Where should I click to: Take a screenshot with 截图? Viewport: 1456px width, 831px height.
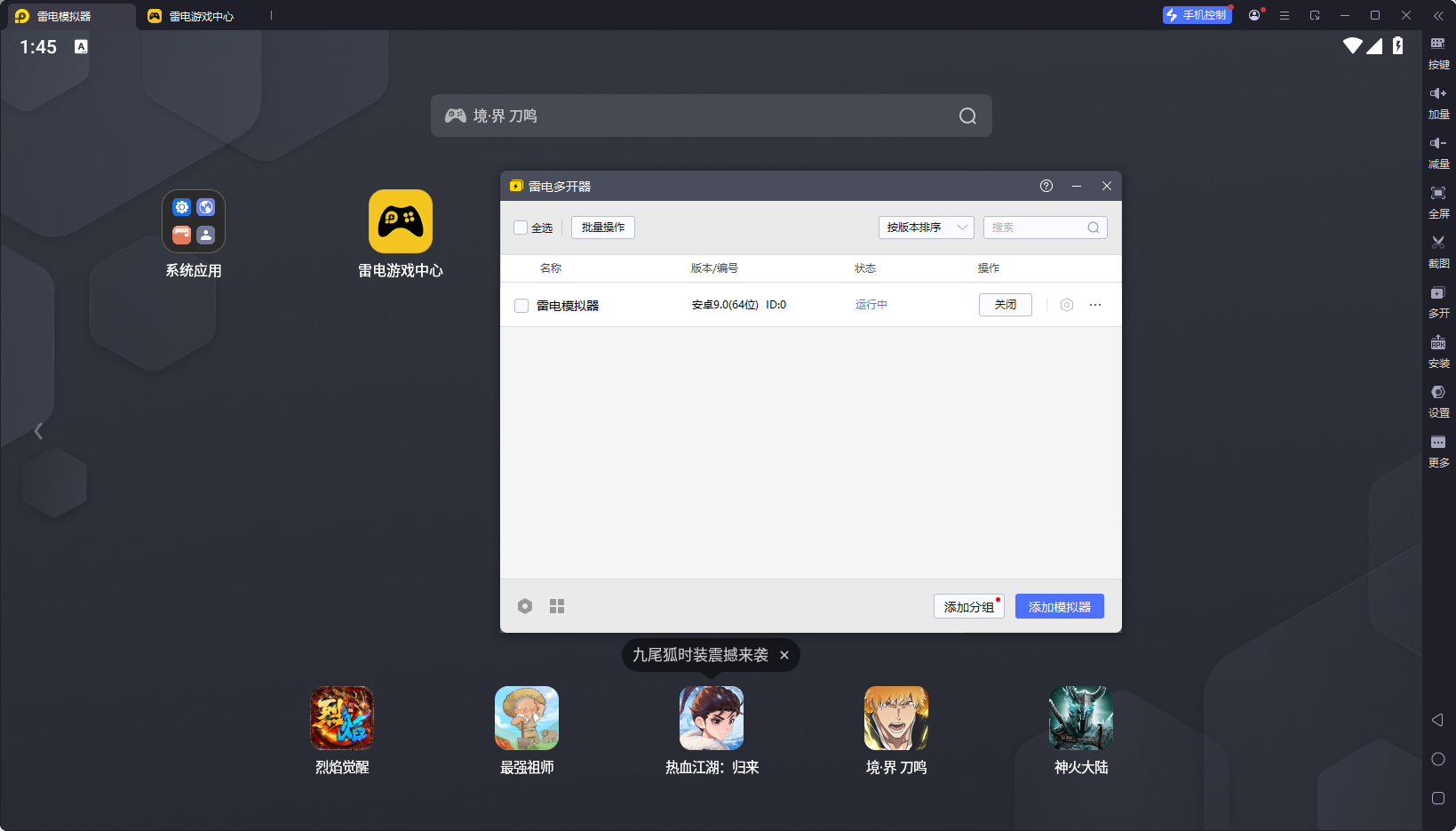(1438, 252)
